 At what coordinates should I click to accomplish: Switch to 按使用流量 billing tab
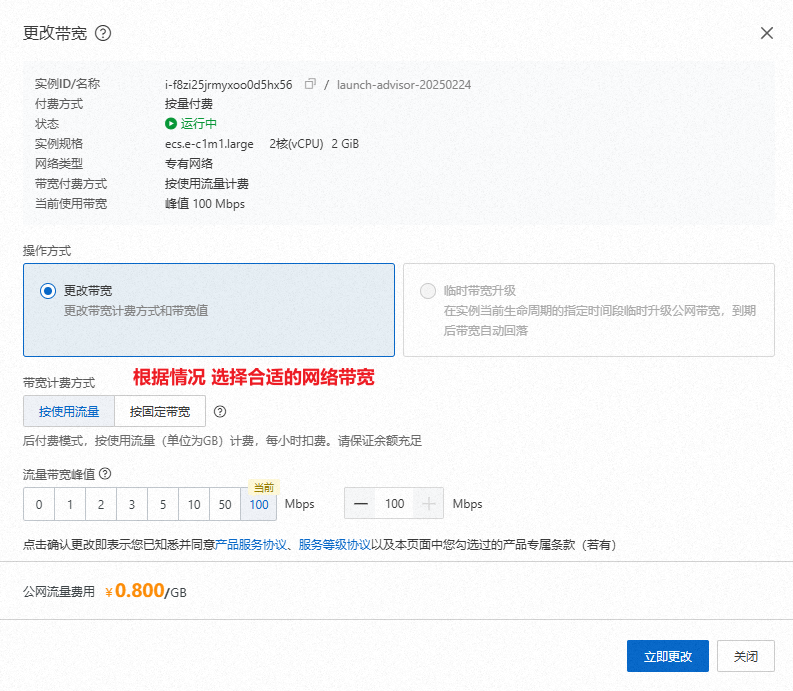(69, 411)
